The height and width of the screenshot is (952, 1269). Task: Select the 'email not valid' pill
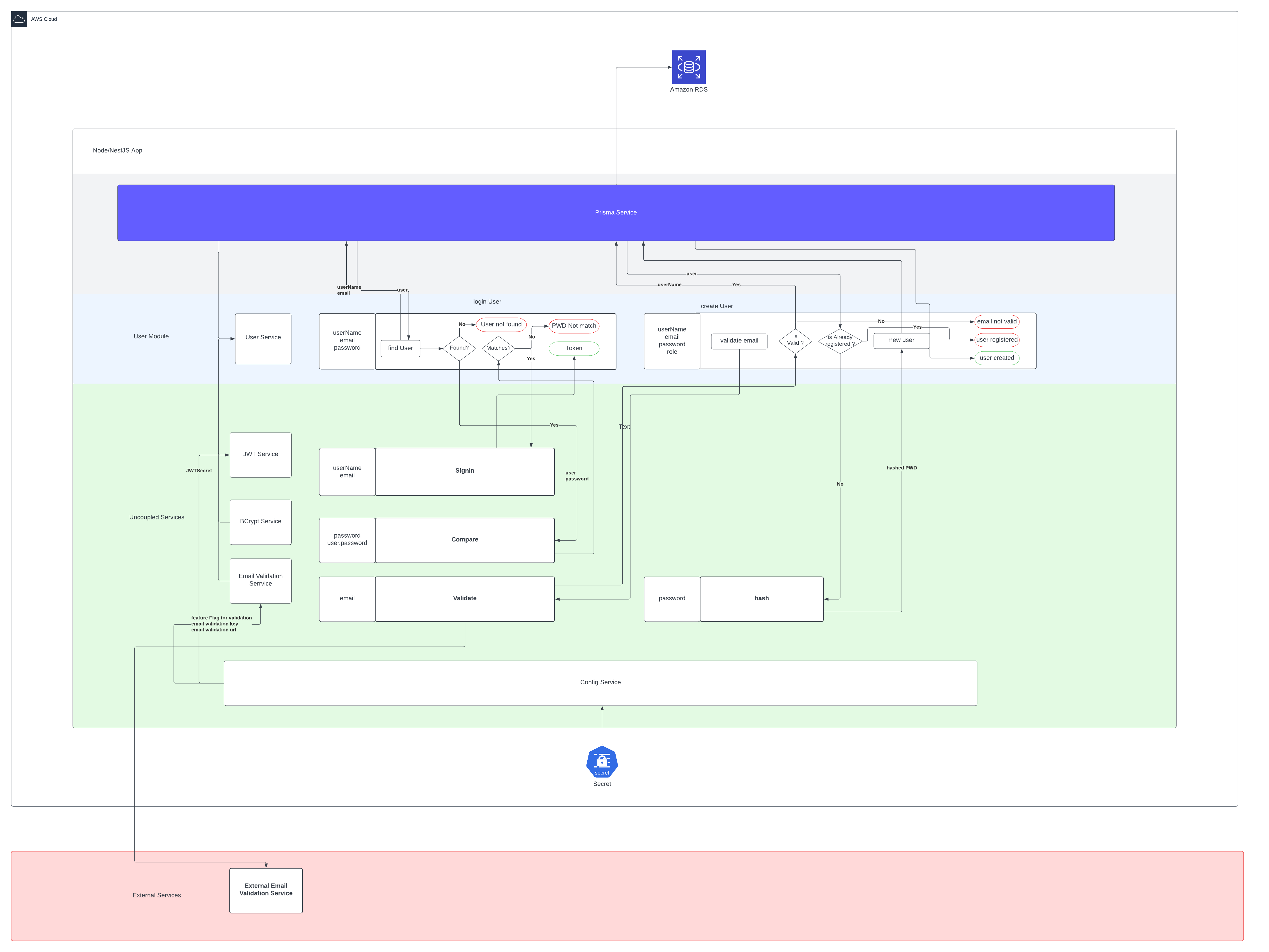click(996, 322)
